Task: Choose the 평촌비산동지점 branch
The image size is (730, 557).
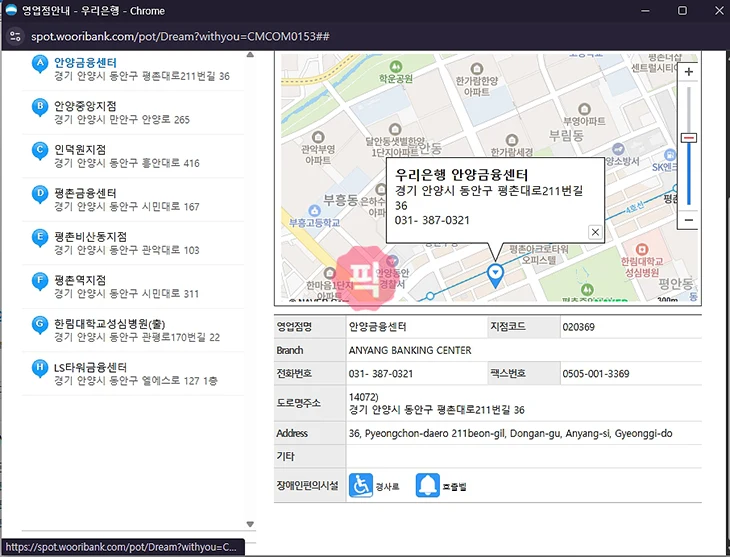Action: tap(90, 237)
